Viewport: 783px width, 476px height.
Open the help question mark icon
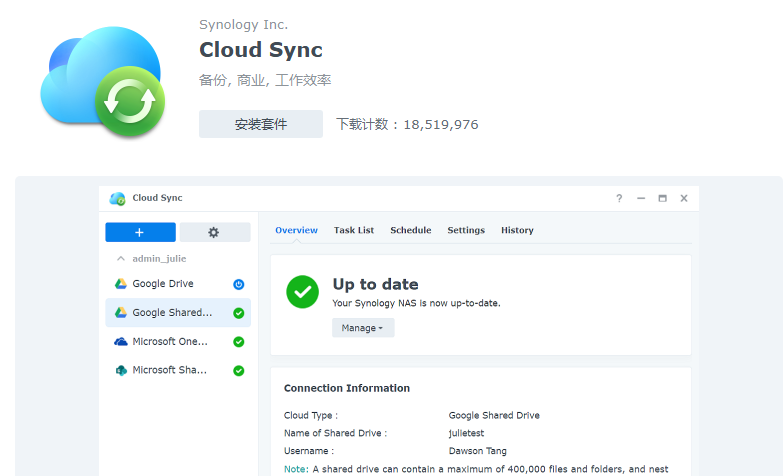pos(619,198)
